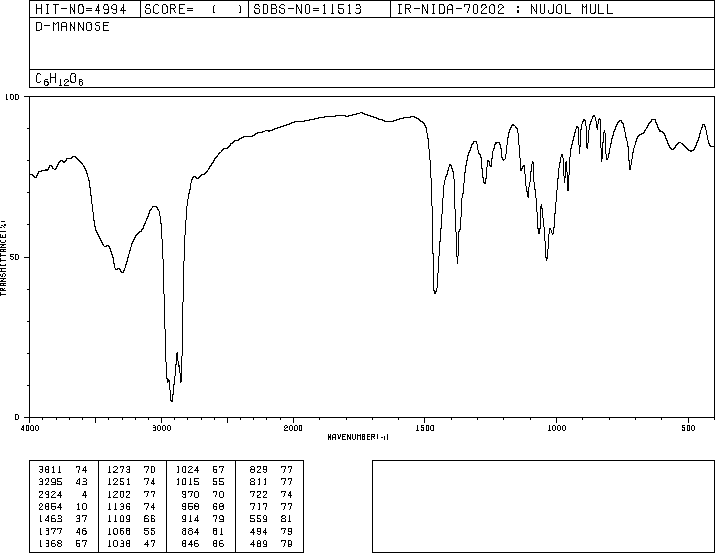The height and width of the screenshot is (553, 715).
Task: Click the 914 peak table entry
Action: pos(190,519)
